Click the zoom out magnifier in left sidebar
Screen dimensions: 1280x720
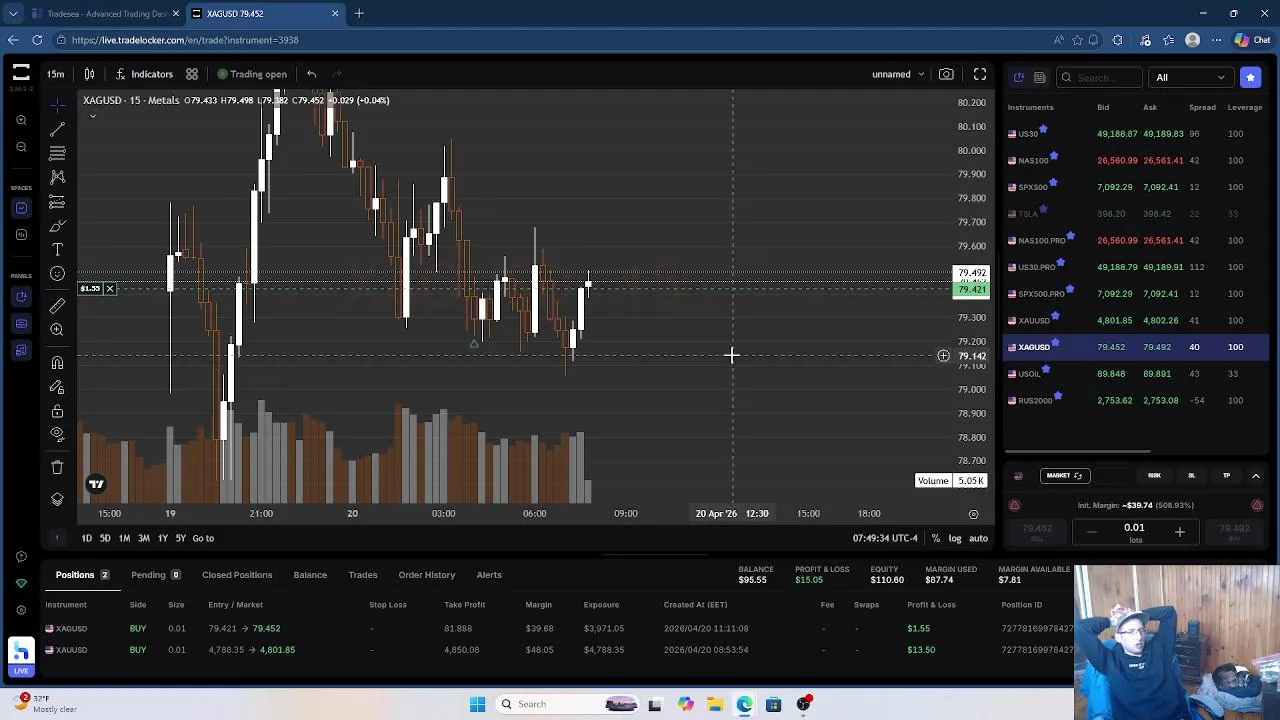point(21,147)
